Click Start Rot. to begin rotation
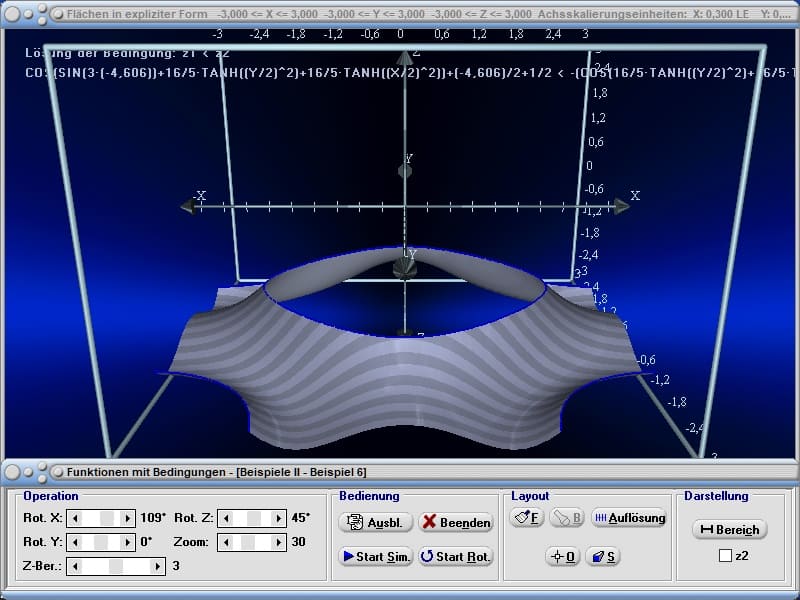Image resolution: width=800 pixels, height=600 pixels. 456,556
